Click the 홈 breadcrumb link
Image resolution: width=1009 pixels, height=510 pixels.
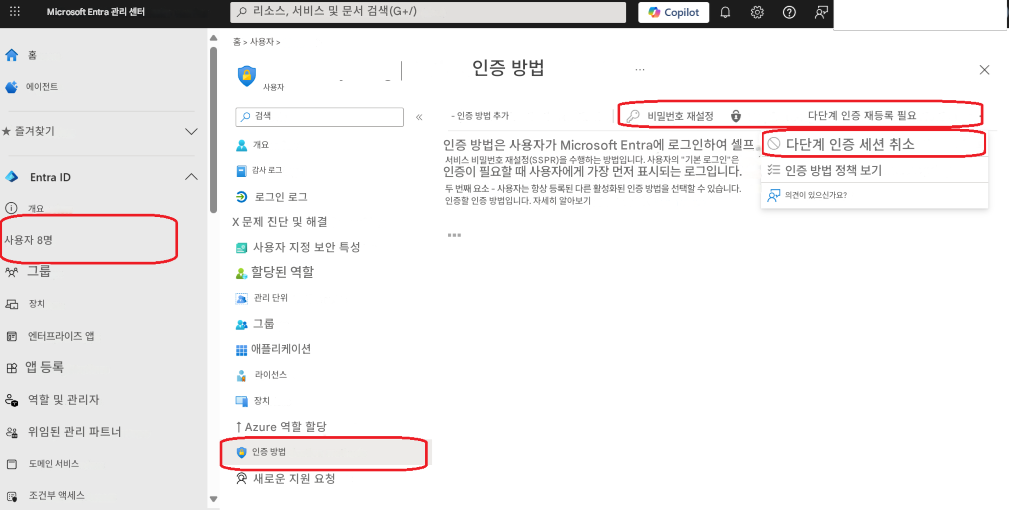pos(236,42)
